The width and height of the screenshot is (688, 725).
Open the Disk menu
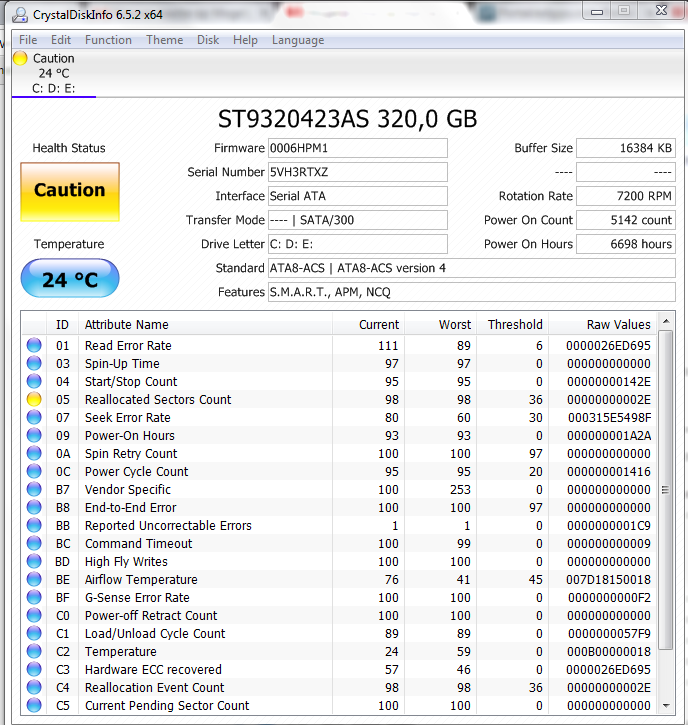pyautogui.click(x=208, y=40)
